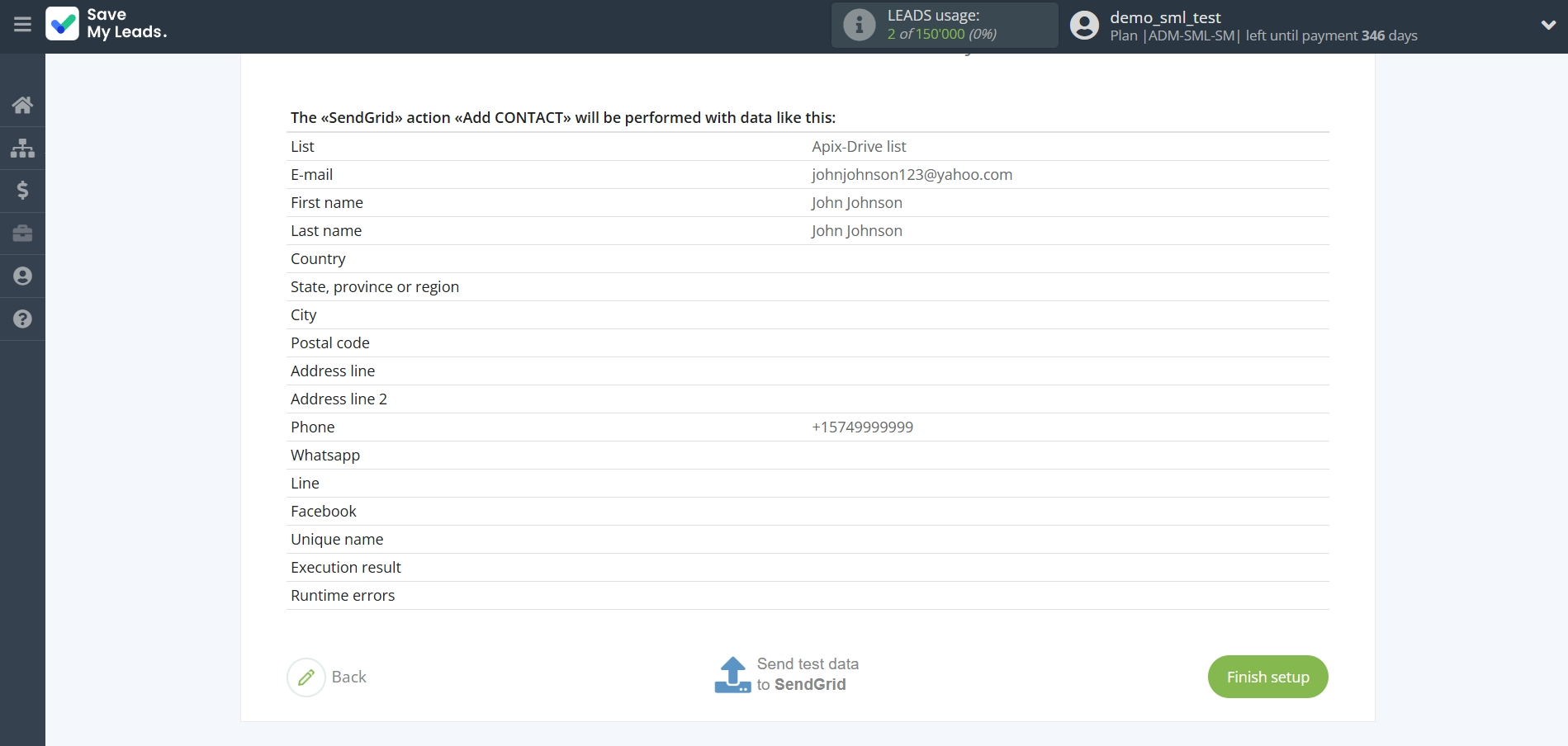Open the hamburger menu
This screenshot has width=1568, height=746.
coord(22,25)
